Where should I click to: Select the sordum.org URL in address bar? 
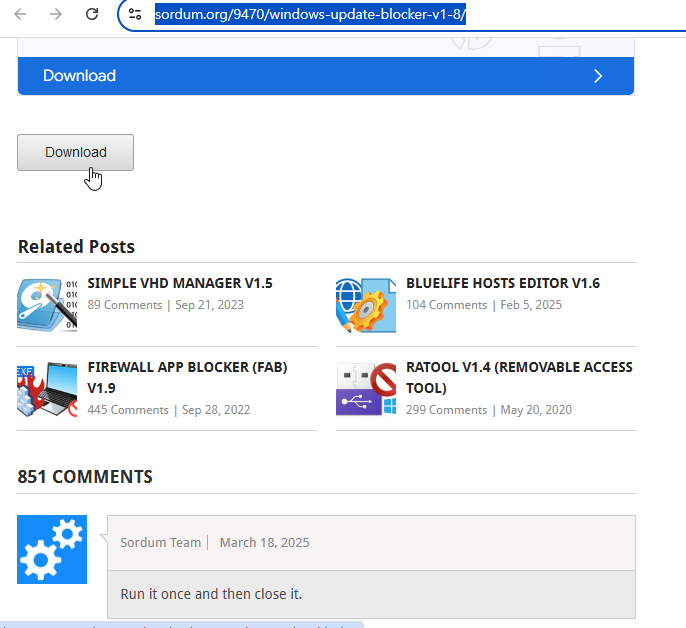click(310, 14)
